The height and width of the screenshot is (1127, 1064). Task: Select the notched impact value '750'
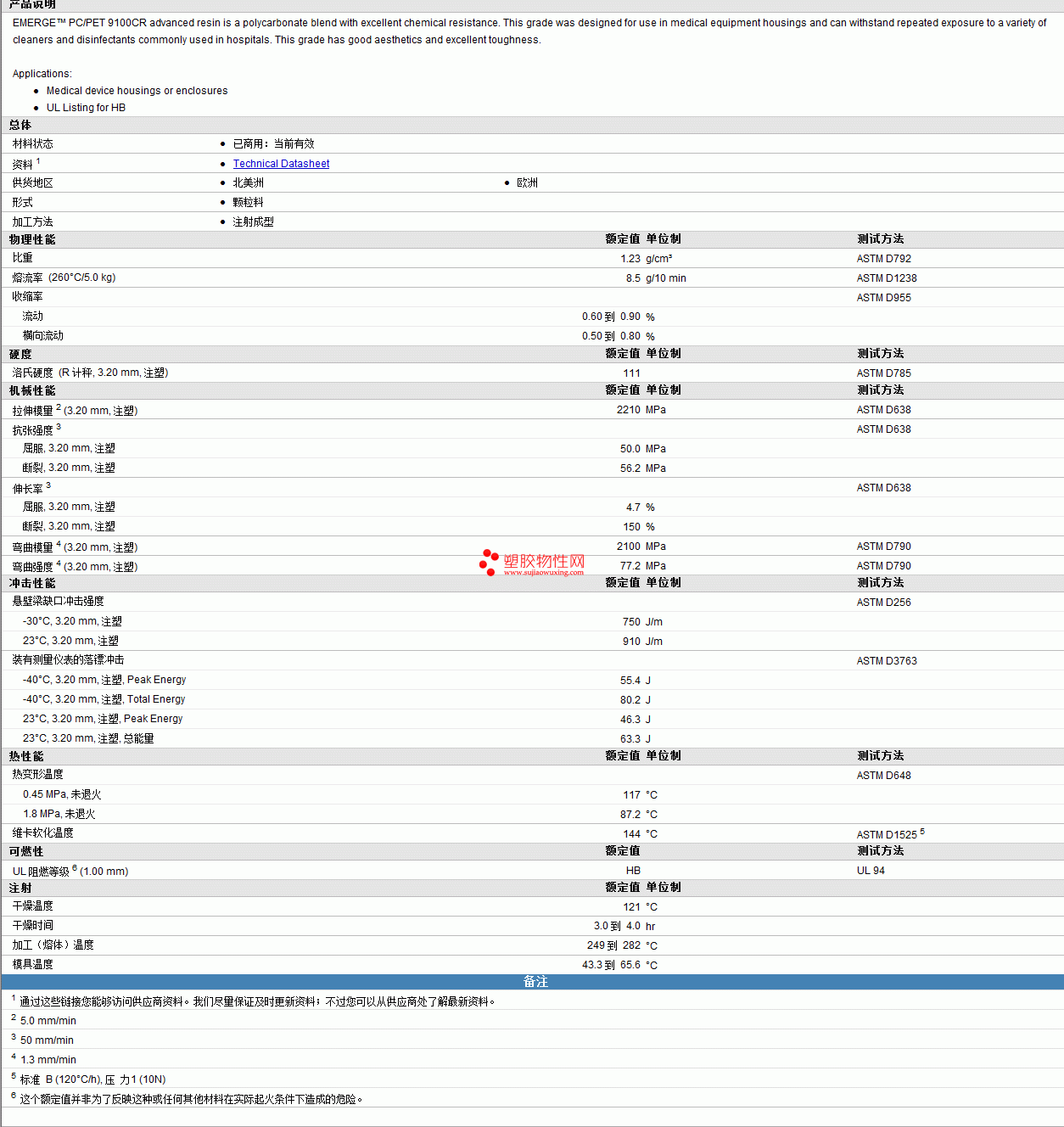click(631, 622)
